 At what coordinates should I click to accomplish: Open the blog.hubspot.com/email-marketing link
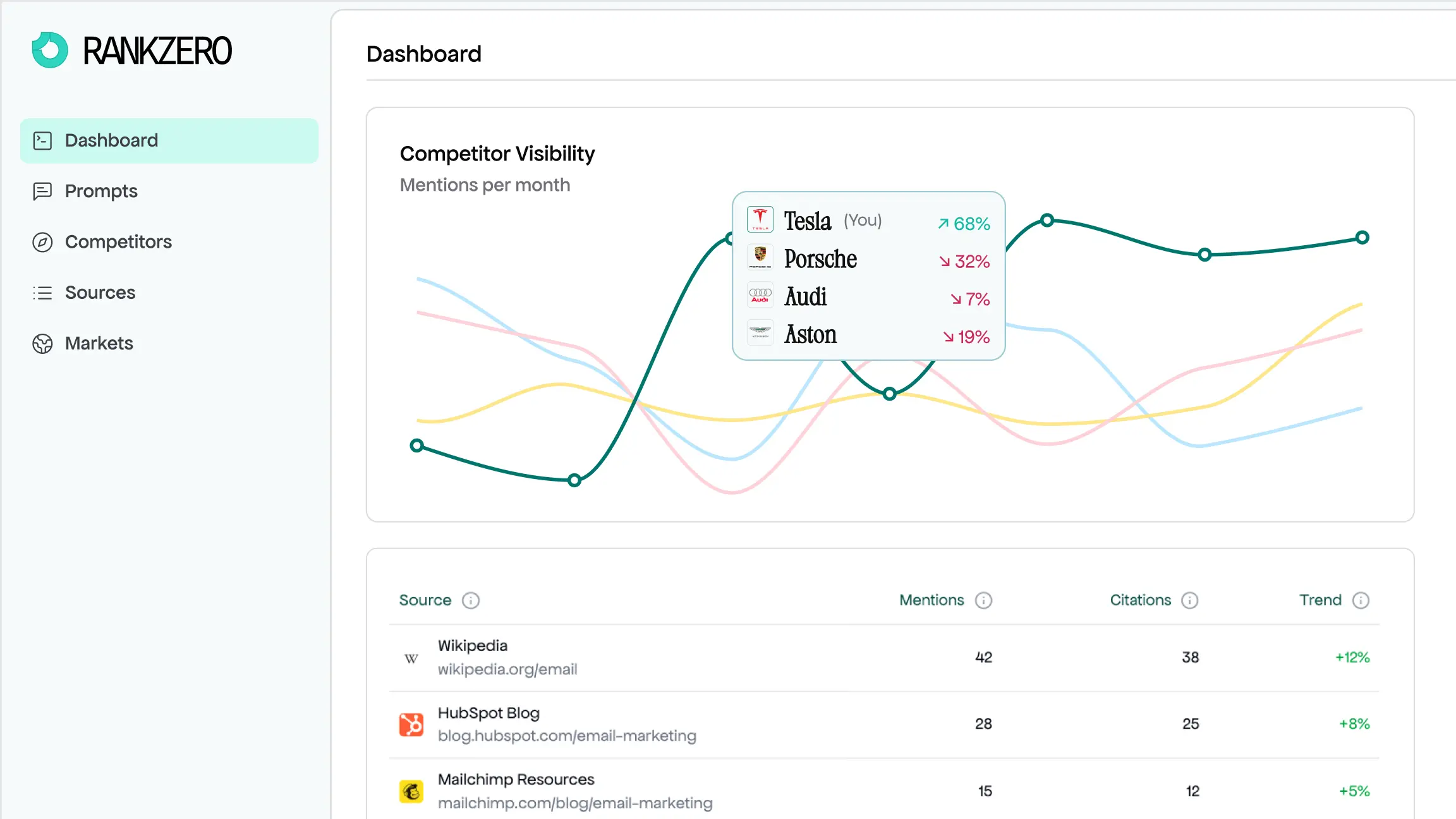[x=567, y=736]
